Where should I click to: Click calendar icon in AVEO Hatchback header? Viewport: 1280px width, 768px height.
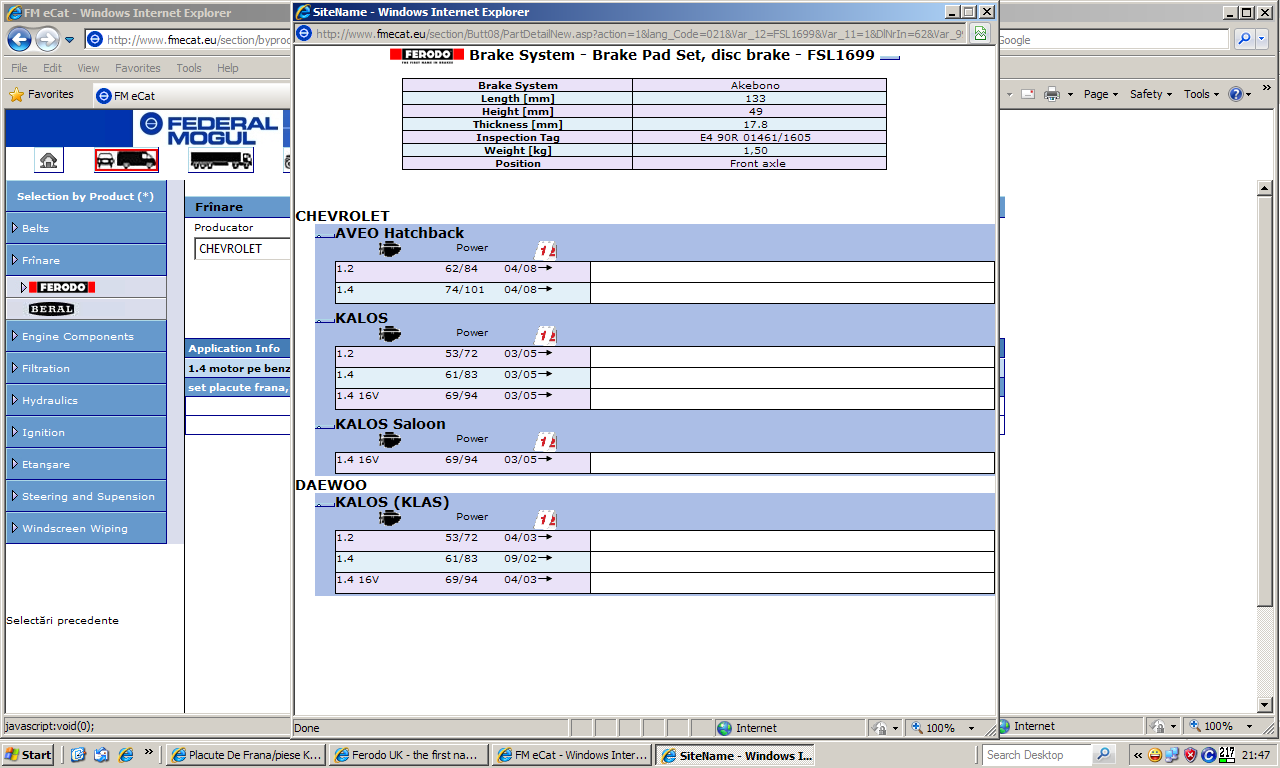pos(546,250)
